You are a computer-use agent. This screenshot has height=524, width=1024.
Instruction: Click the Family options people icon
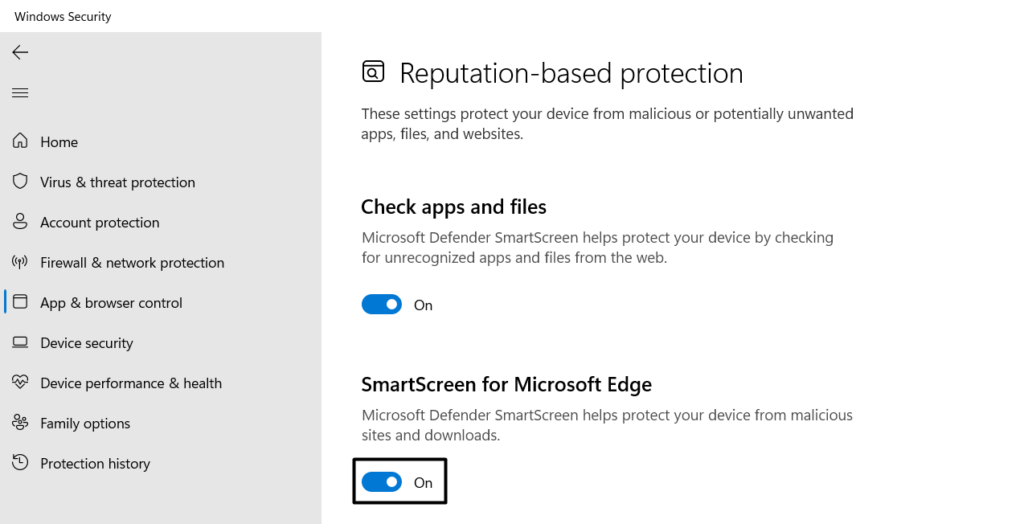pyautogui.click(x=20, y=423)
